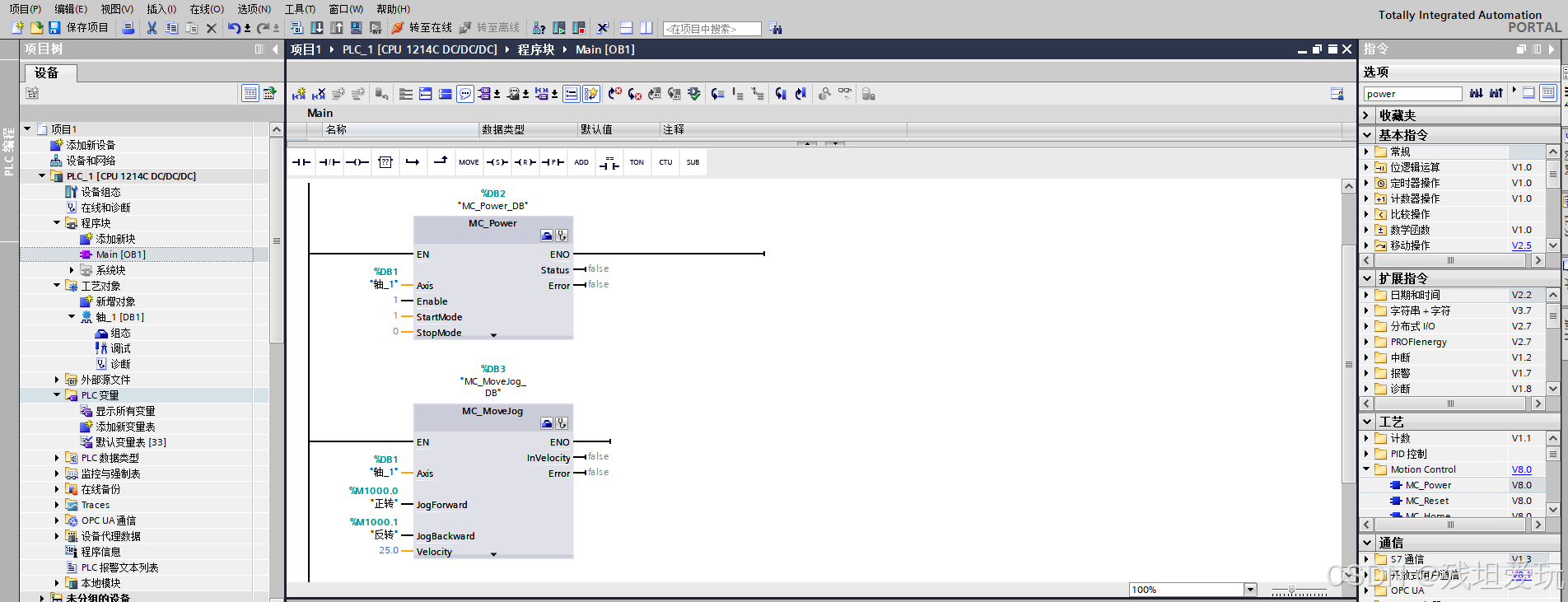
Task: Open MC_MoveJog diagnostics icon on block
Action: point(562,423)
